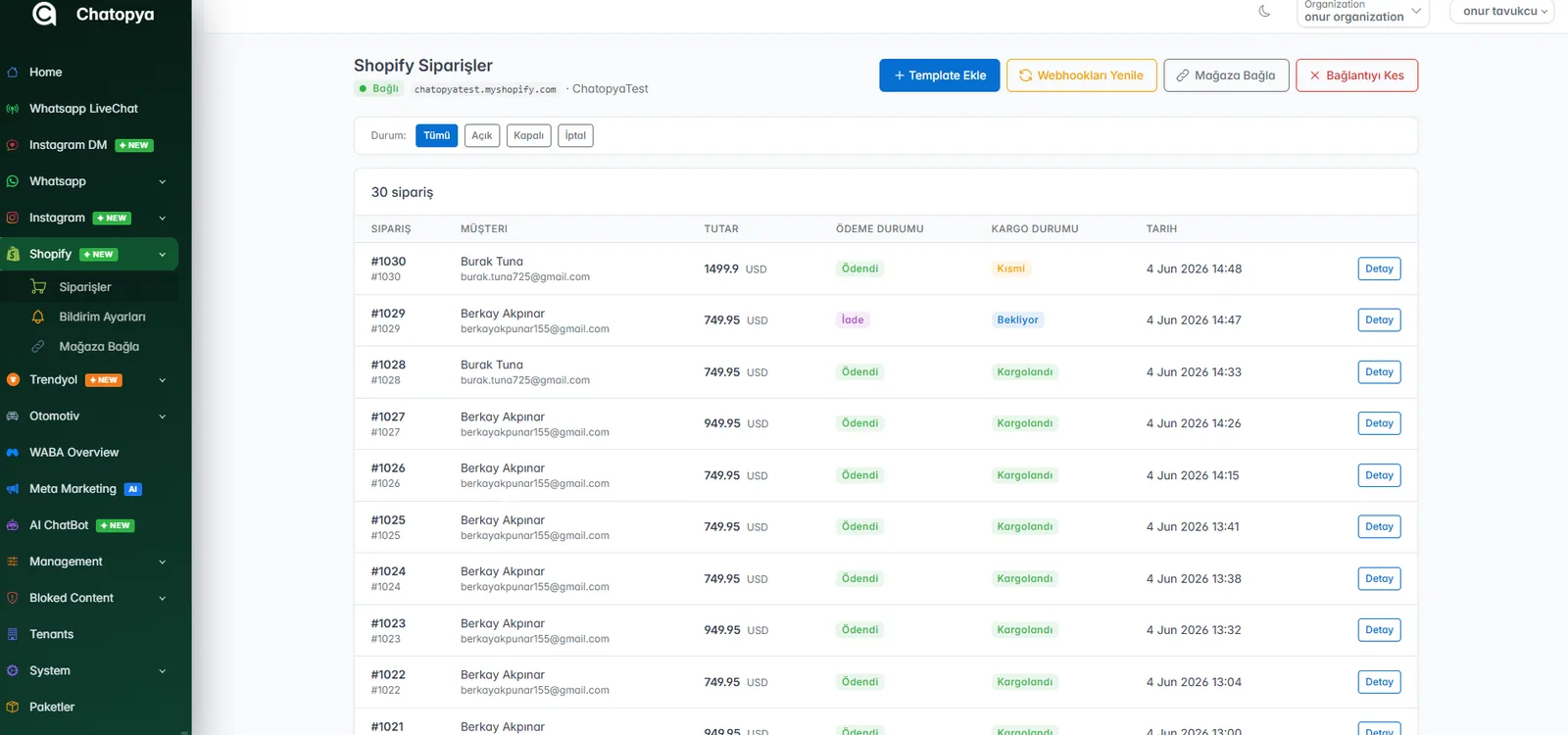This screenshot has width=1568, height=735.
Task: Click the Otomotiv car icon
Action: (x=13, y=416)
